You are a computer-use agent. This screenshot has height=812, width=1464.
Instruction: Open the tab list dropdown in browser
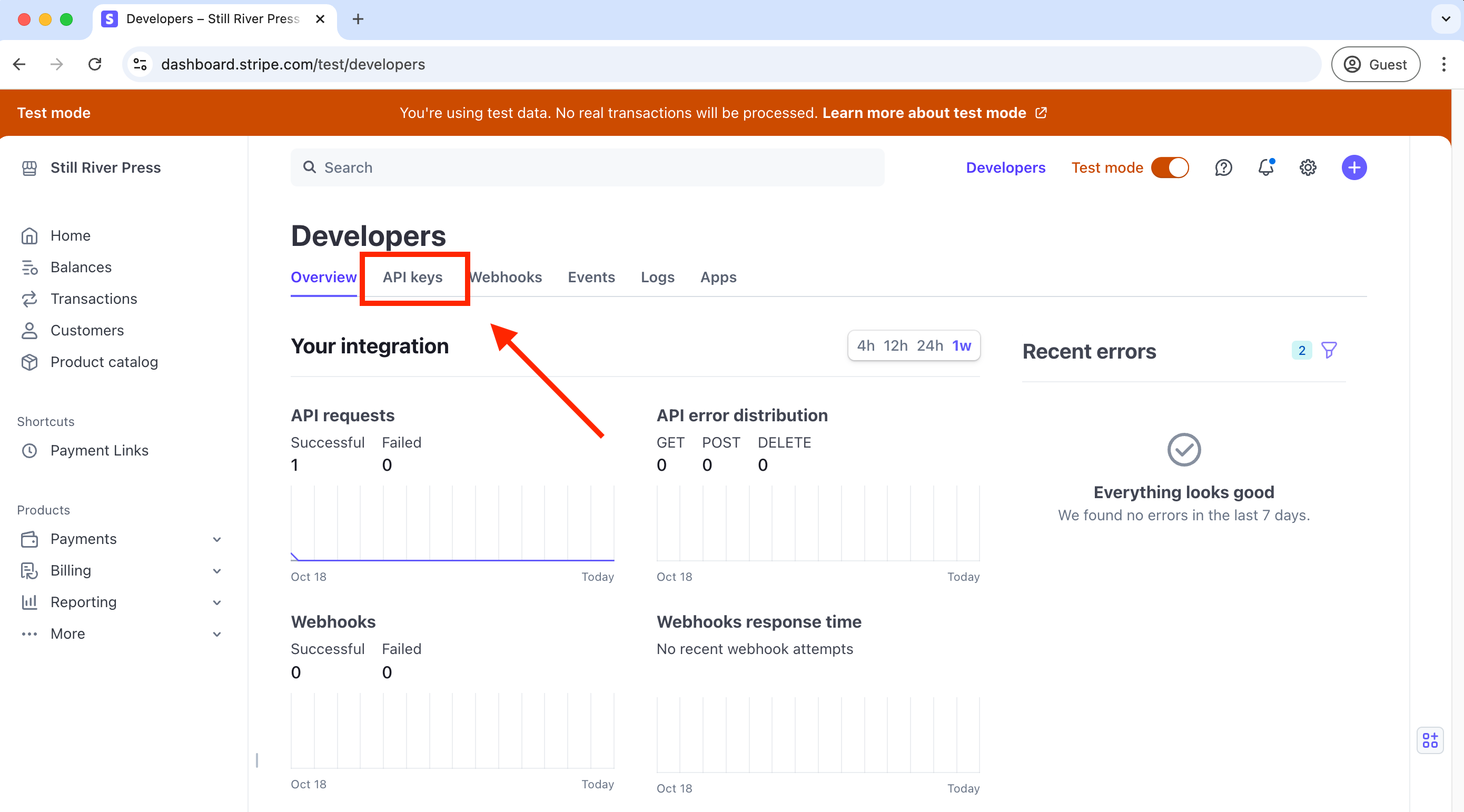point(1446,19)
